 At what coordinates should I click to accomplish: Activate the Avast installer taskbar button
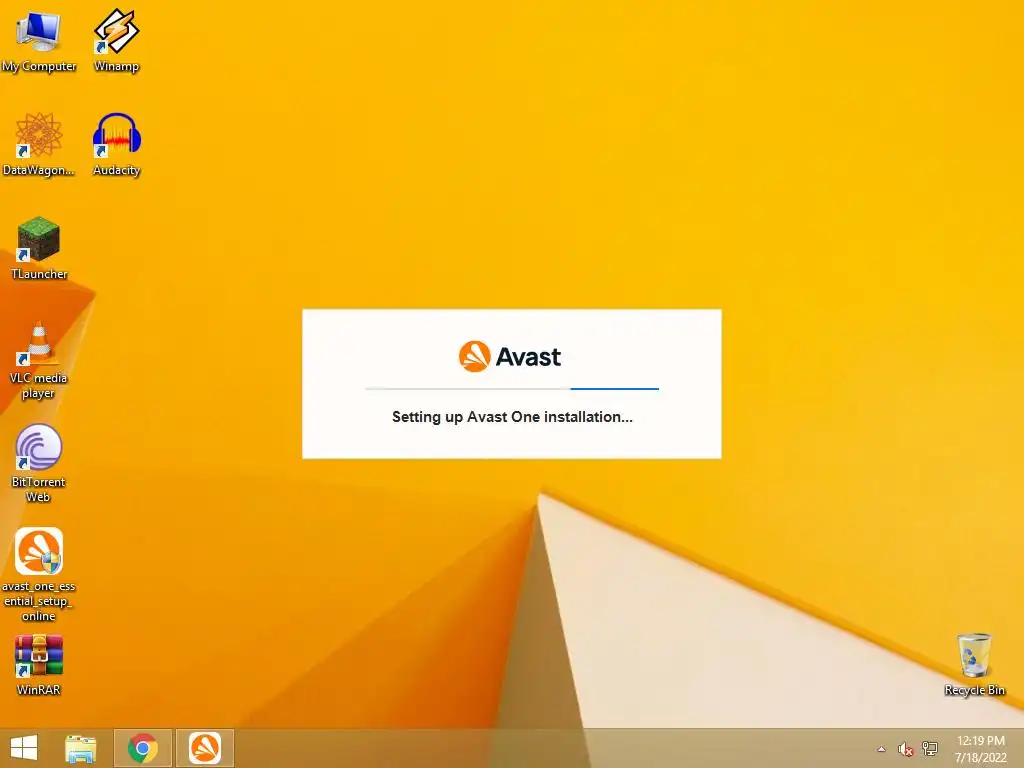pos(205,748)
